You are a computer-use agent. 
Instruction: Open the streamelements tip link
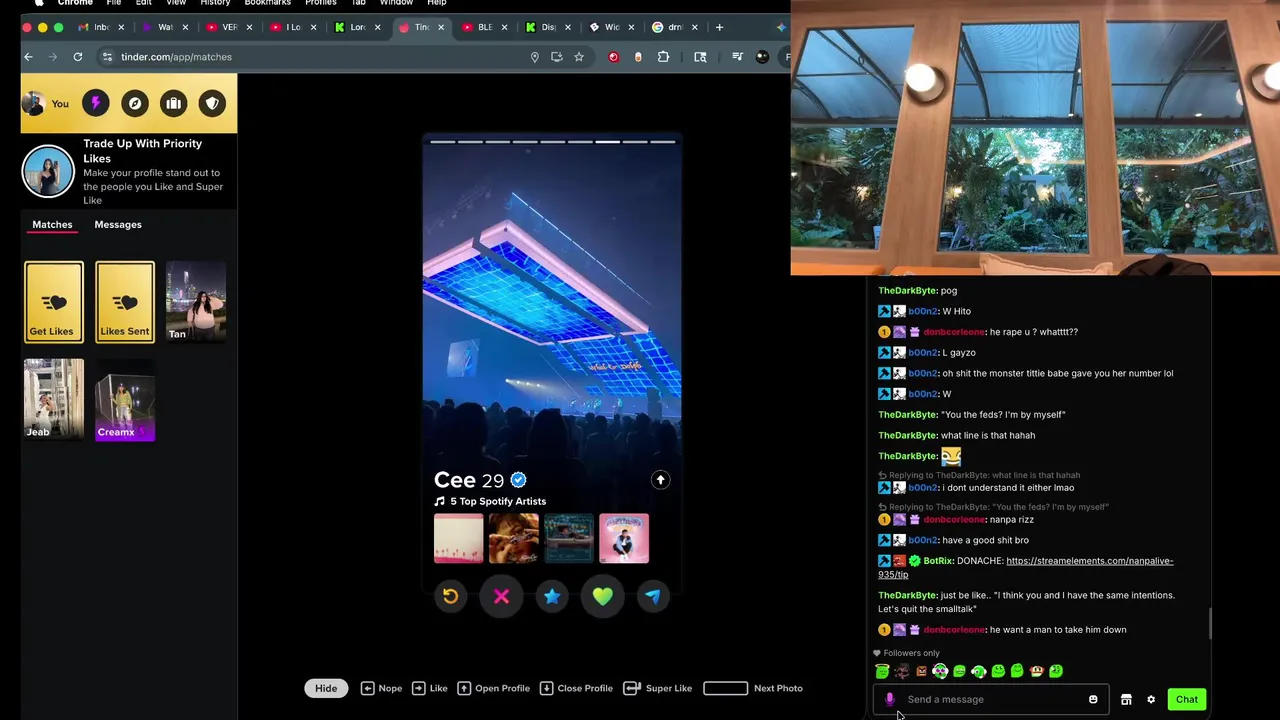point(1025,567)
